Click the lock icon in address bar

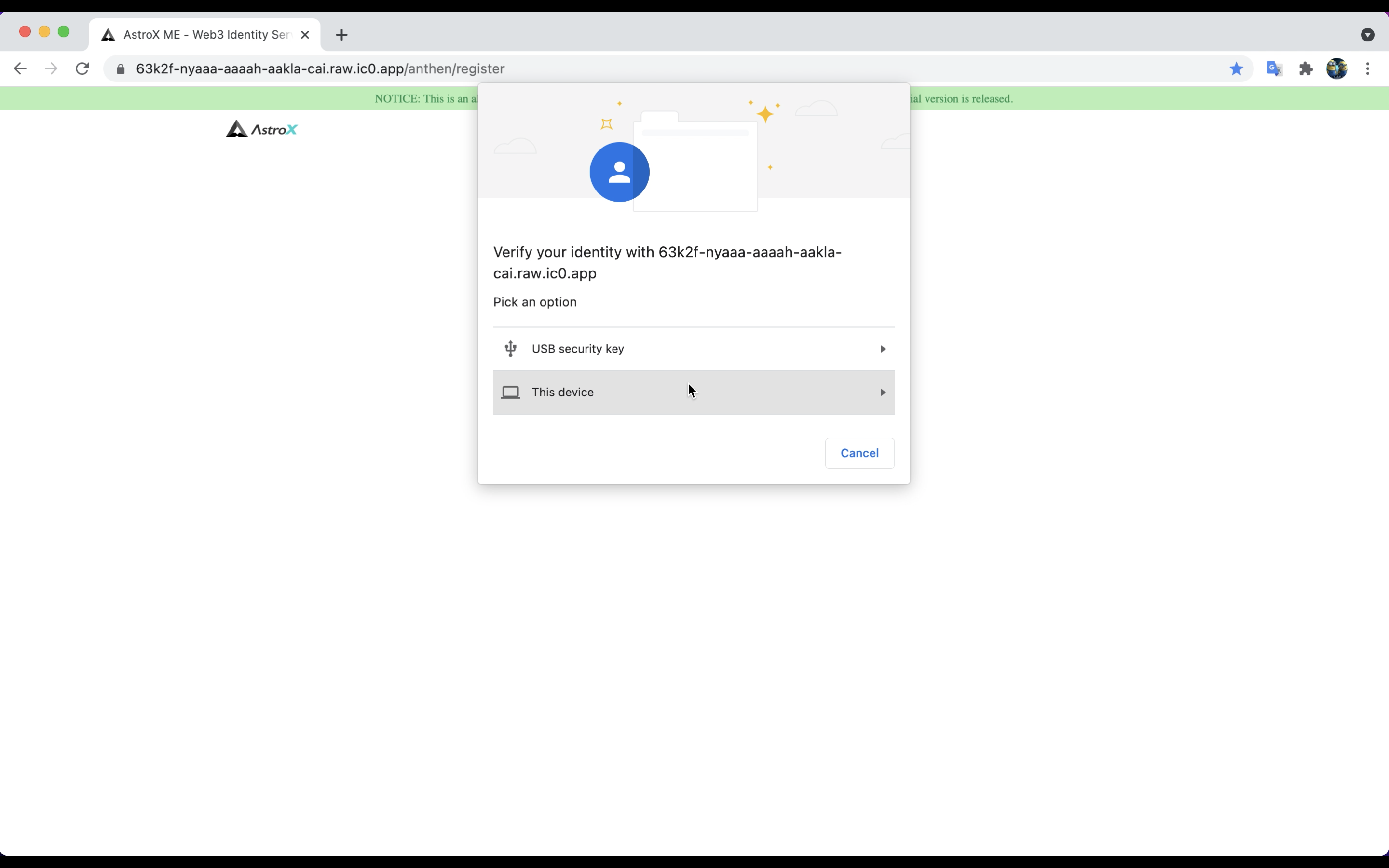121,69
